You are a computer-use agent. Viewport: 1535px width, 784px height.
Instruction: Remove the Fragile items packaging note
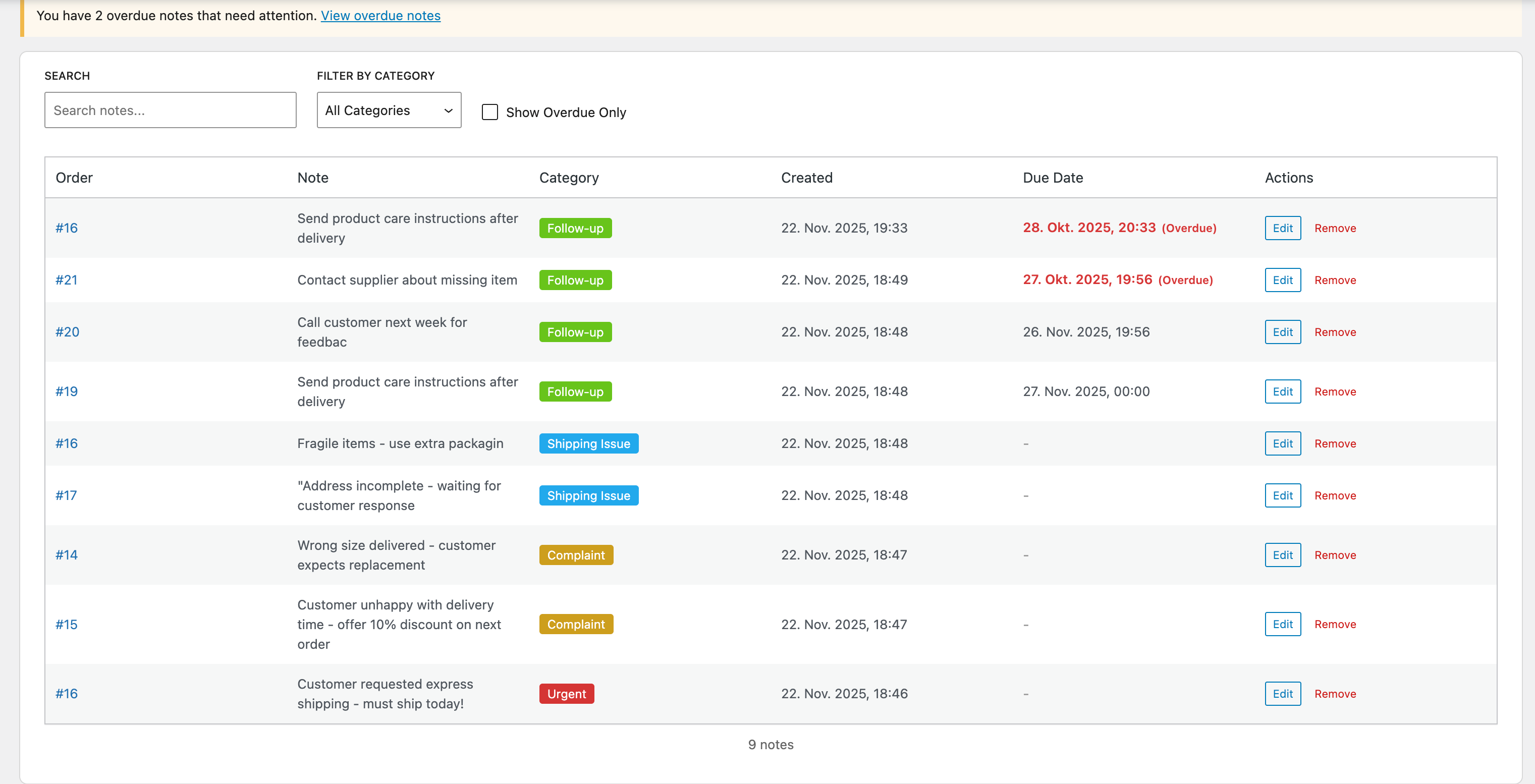coord(1334,444)
